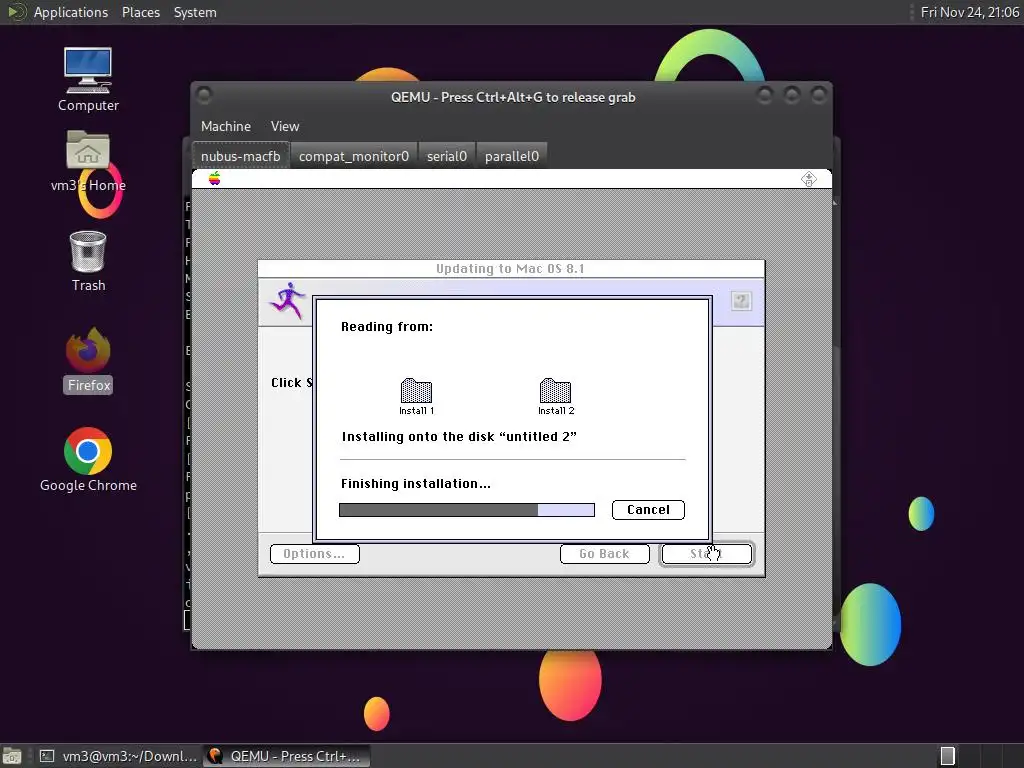This screenshot has height=768, width=1024.
Task: Click the 'Installing onto the disk' text line
Action: [459, 436]
